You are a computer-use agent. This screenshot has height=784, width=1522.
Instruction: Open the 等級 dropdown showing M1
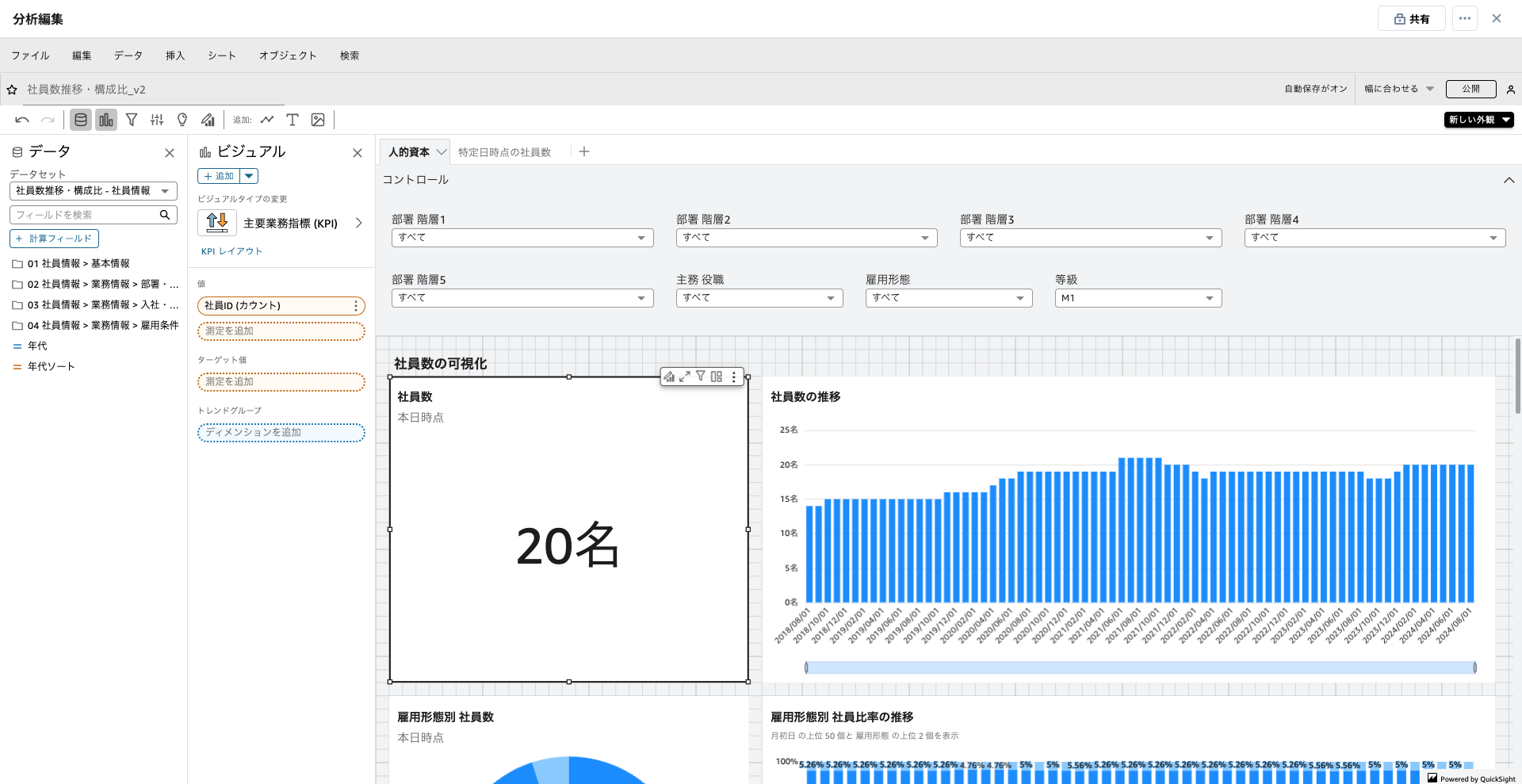pos(1138,298)
